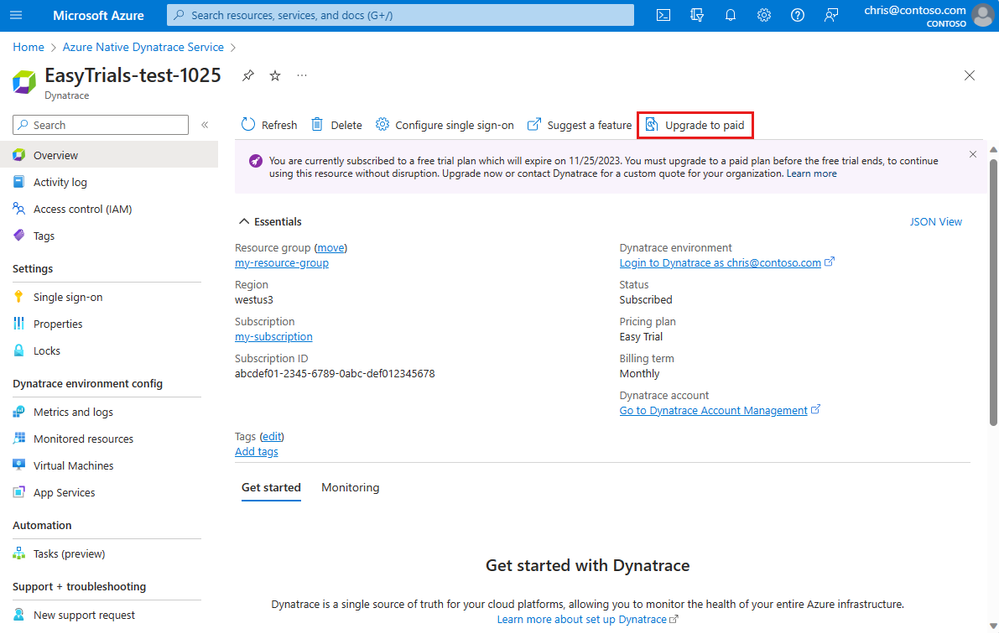
Task: Collapse the left sidebar menu with double chevron
Action: 205,125
